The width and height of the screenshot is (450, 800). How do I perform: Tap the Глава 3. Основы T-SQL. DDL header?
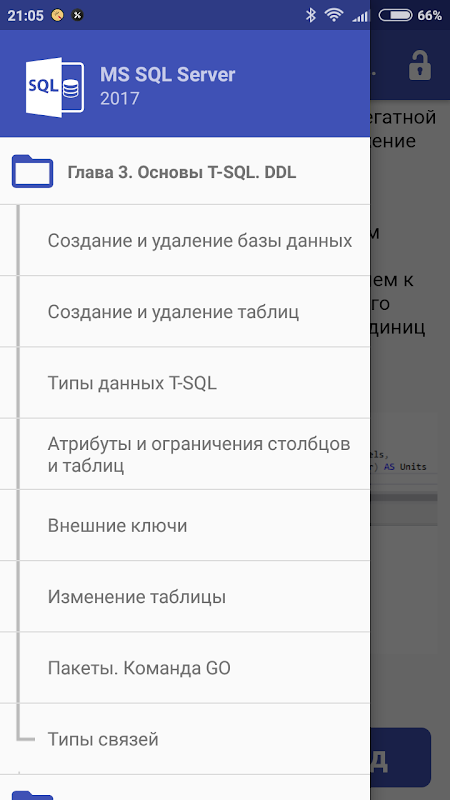pyautogui.click(x=182, y=172)
